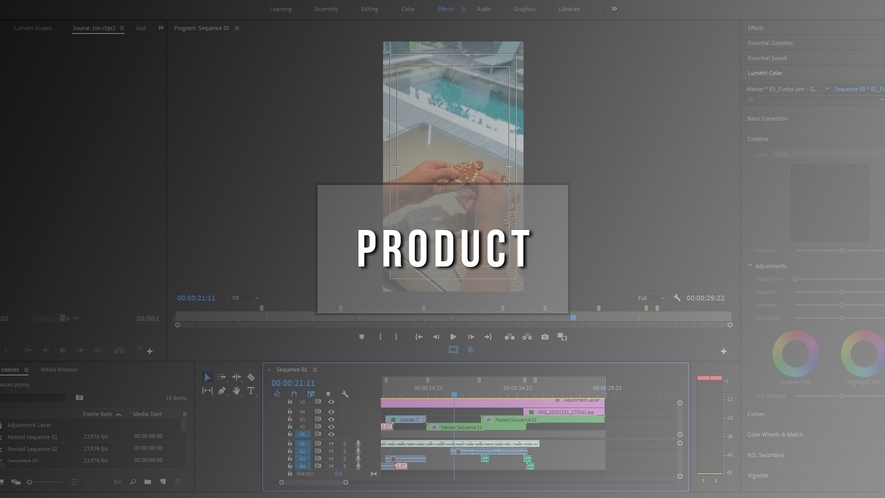Screen dimensions: 885x498
Task: Open the Essential Graphics panel
Action: click(x=770, y=43)
